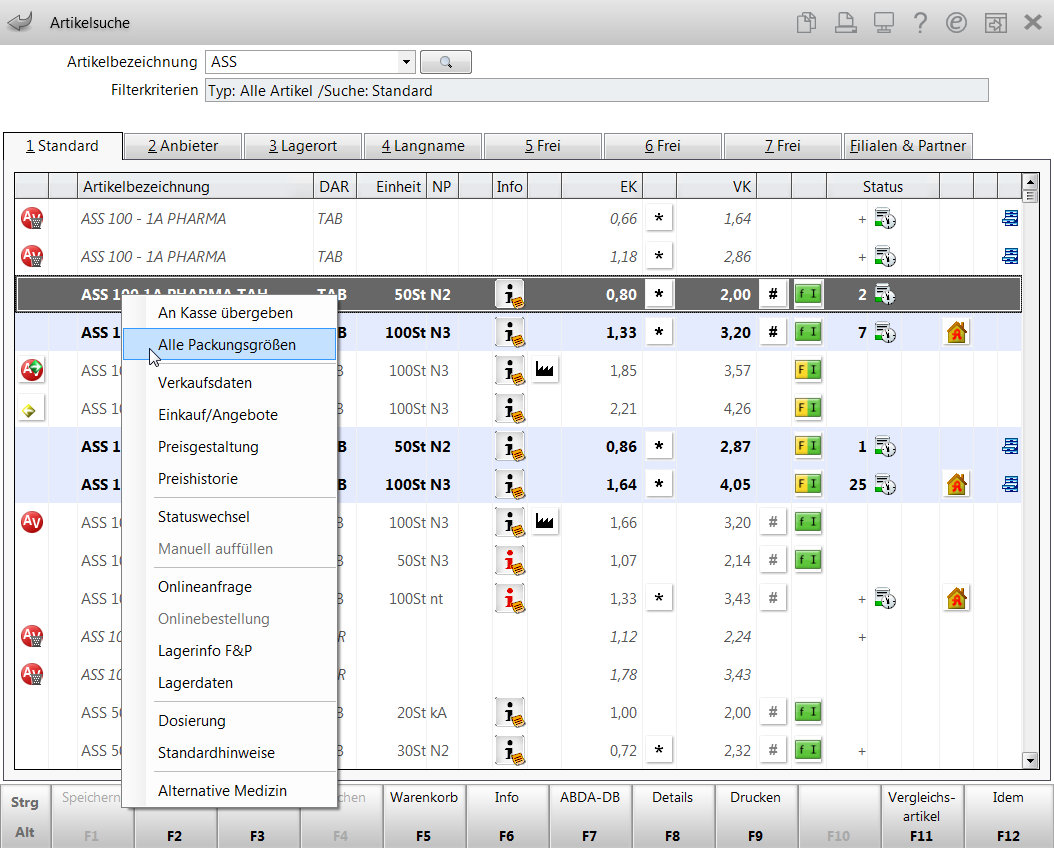Choose 'Preishistorie' from the context menu

click(198, 479)
